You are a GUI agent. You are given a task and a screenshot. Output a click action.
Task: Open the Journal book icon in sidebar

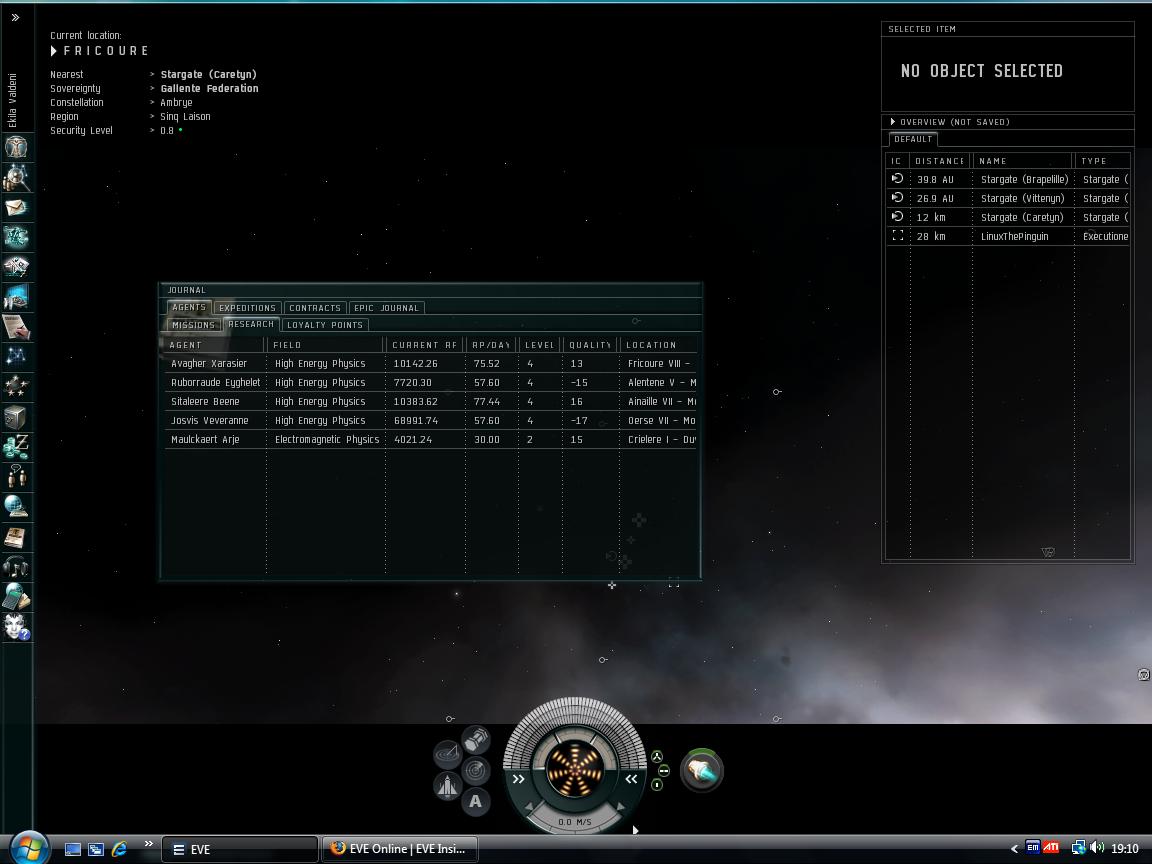point(15,537)
